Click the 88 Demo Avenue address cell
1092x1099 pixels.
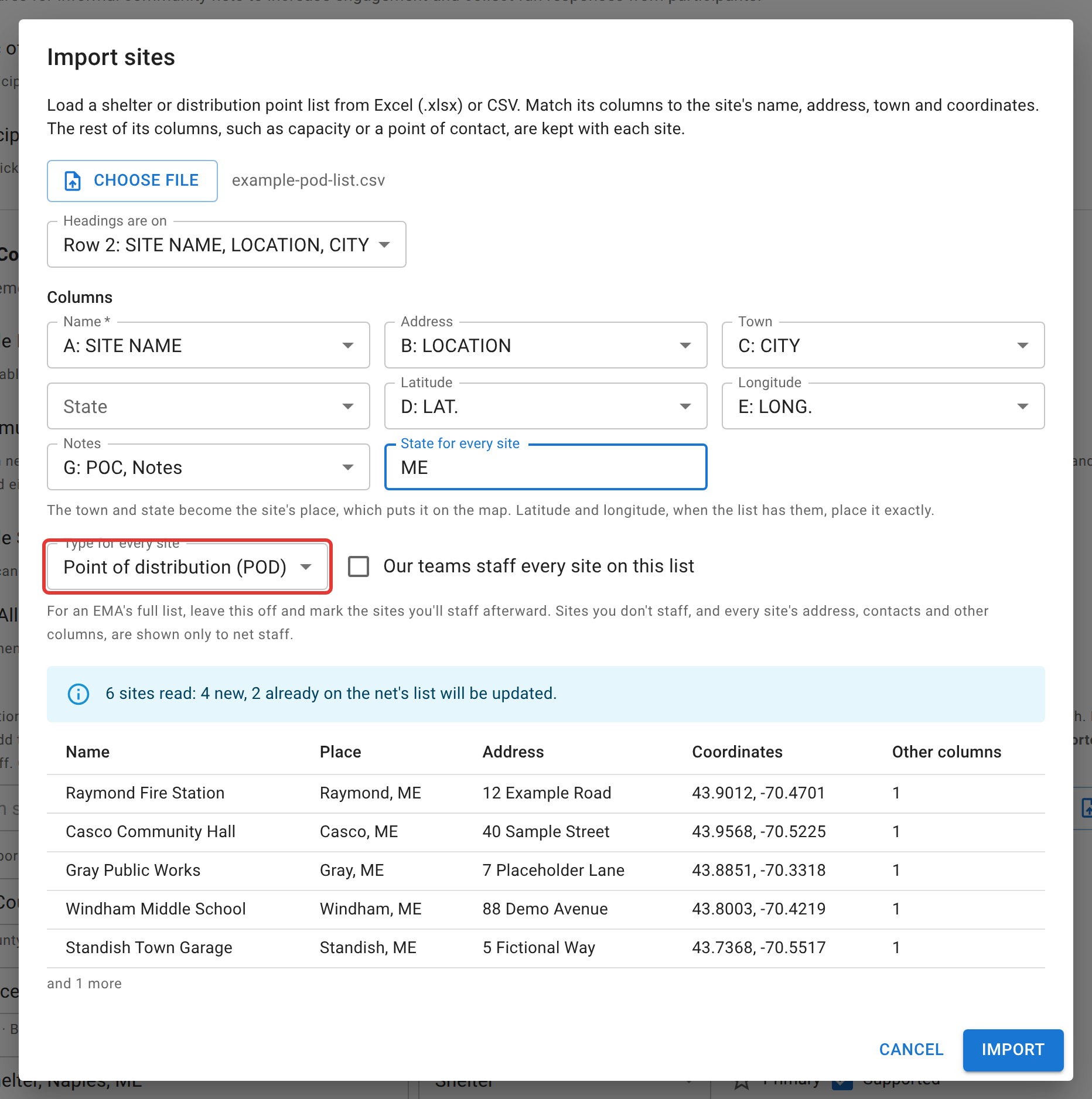[545, 909]
